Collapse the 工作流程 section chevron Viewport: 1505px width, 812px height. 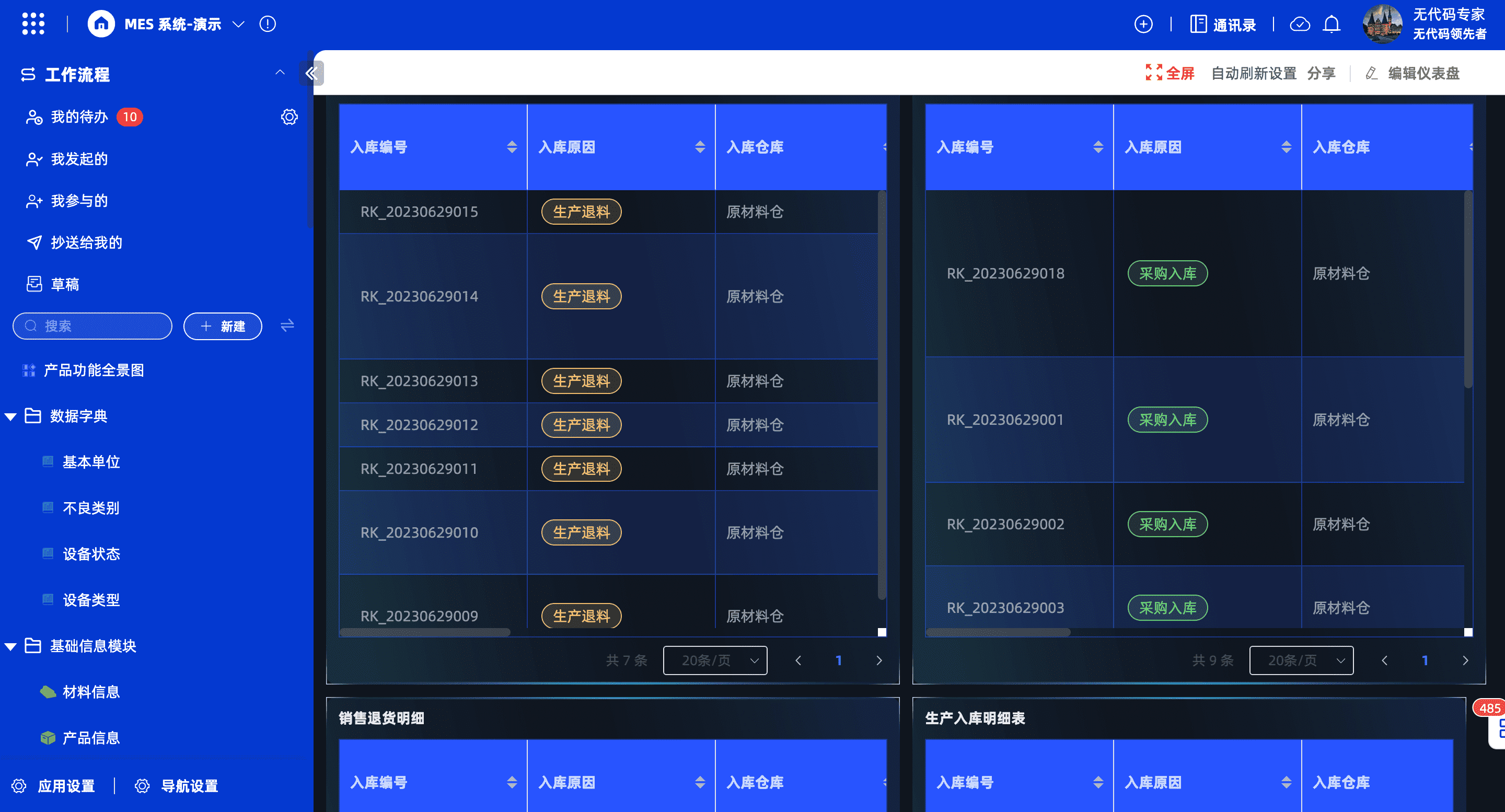280,73
